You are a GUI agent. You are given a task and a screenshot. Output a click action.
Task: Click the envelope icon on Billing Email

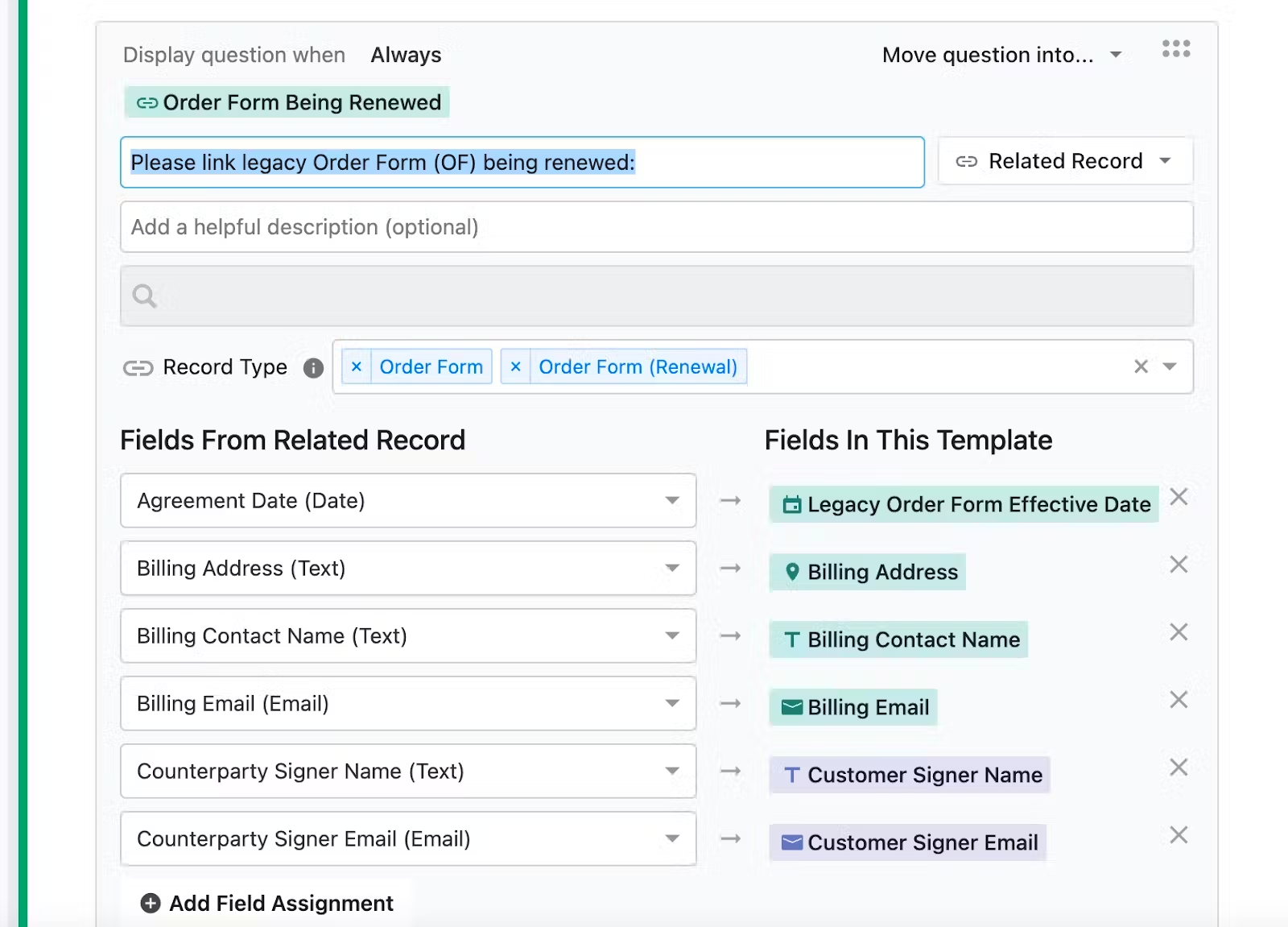pos(791,707)
